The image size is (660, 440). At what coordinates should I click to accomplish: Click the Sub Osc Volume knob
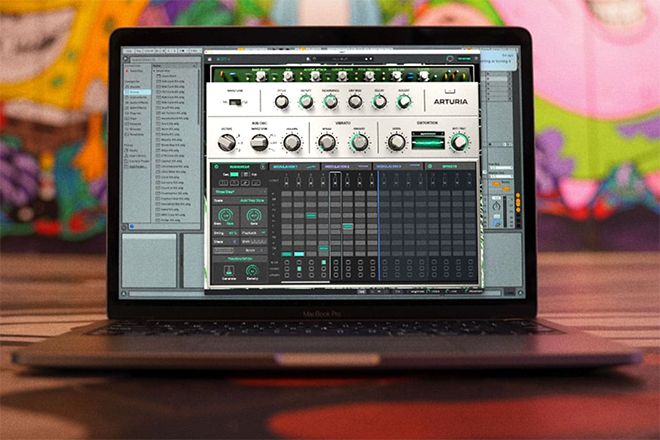click(292, 143)
